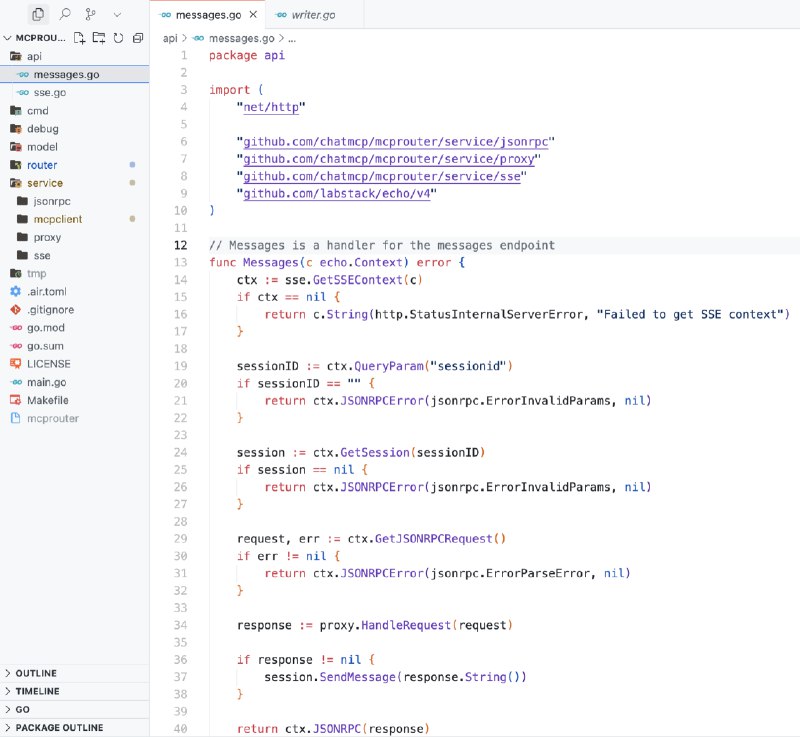This screenshot has width=800, height=737.
Task: Click the New Folder icon
Action: pyautogui.click(x=99, y=38)
